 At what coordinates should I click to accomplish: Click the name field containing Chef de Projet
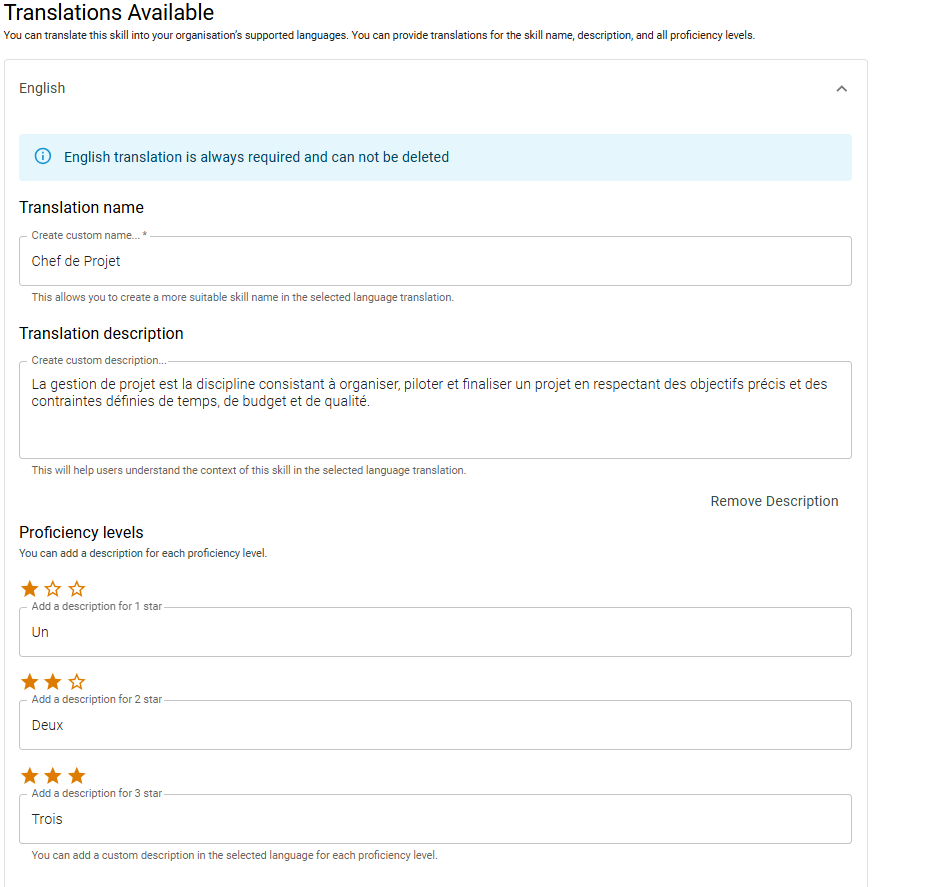[435, 262]
